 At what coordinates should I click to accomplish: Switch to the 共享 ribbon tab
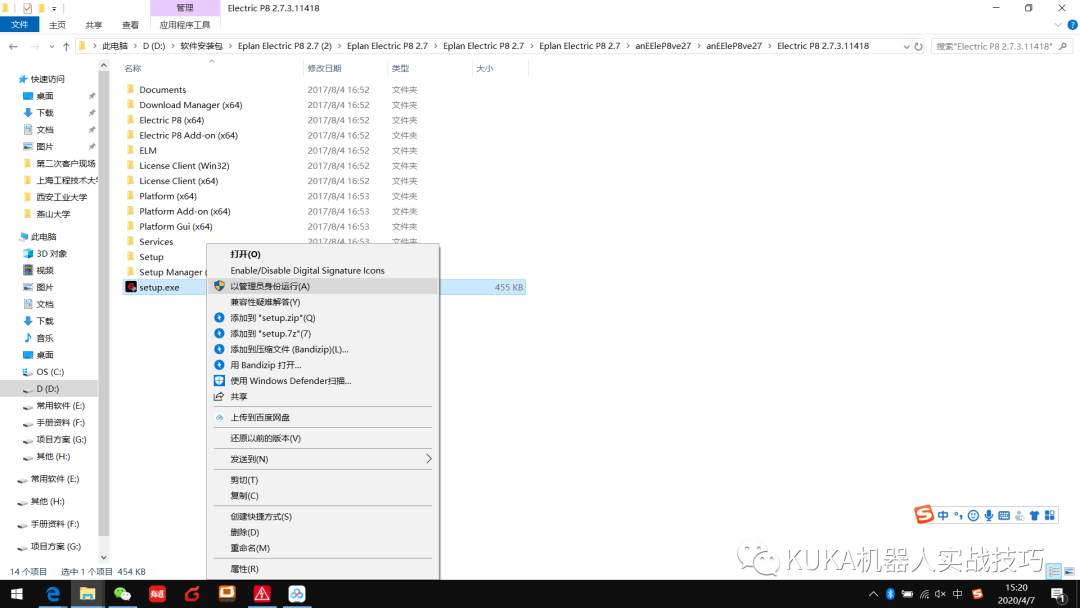(94, 25)
